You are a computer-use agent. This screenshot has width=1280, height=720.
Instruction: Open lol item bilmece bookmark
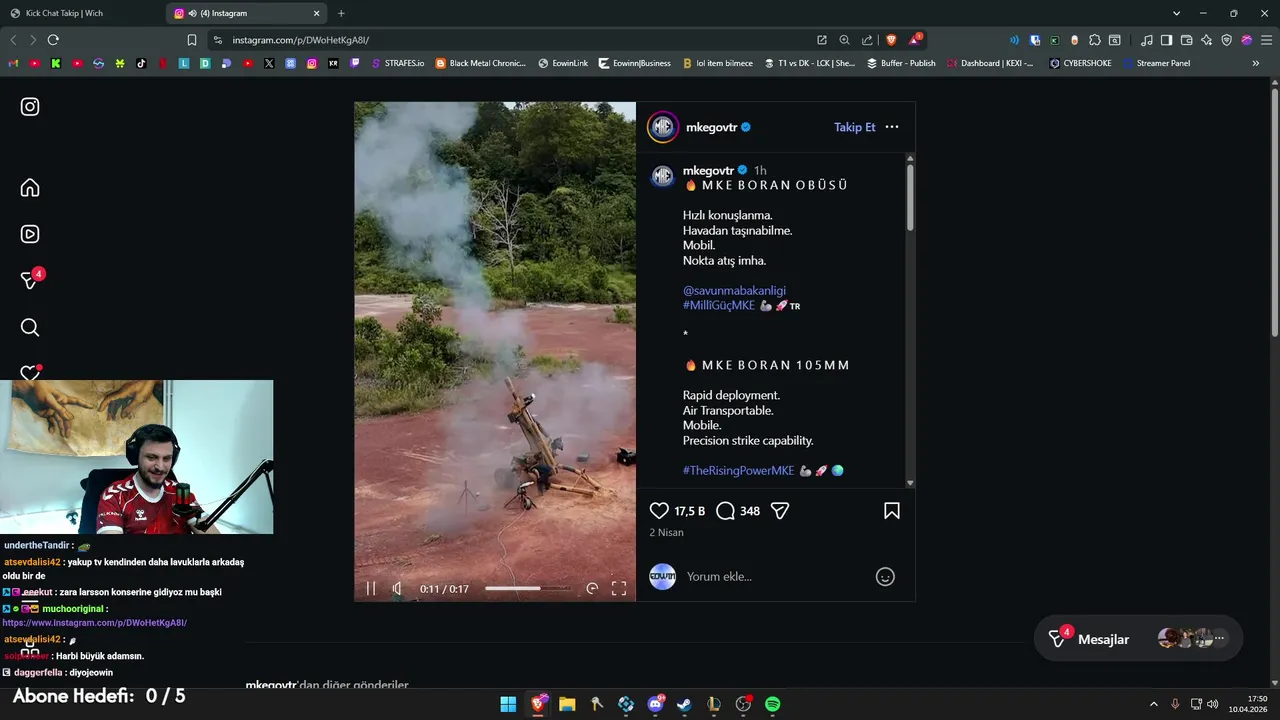(x=717, y=63)
